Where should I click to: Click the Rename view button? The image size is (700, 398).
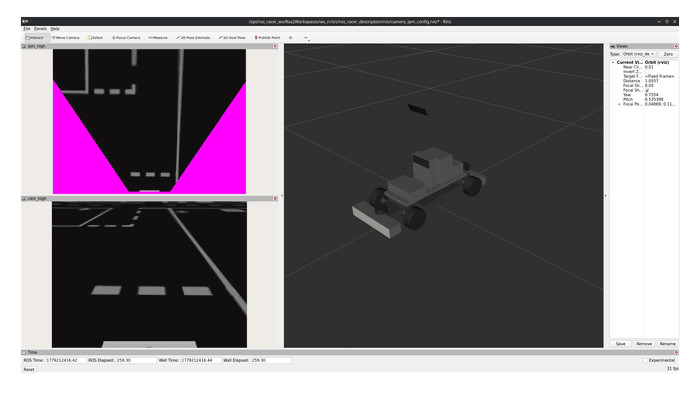pos(667,344)
